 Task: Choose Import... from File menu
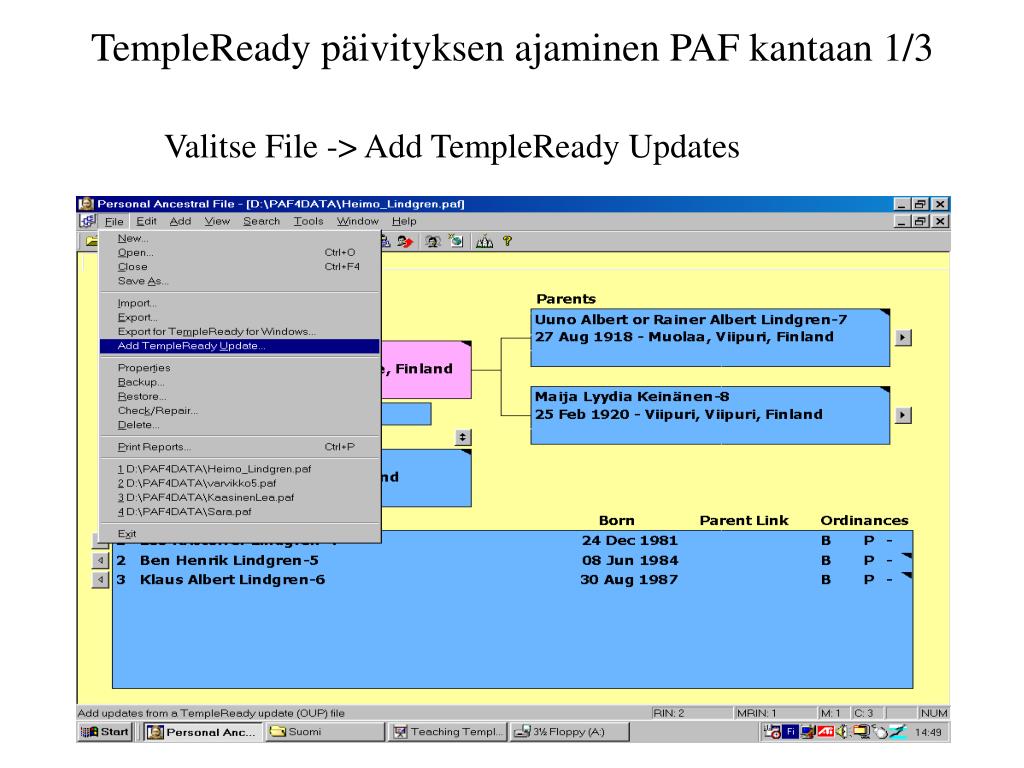click(240, 303)
